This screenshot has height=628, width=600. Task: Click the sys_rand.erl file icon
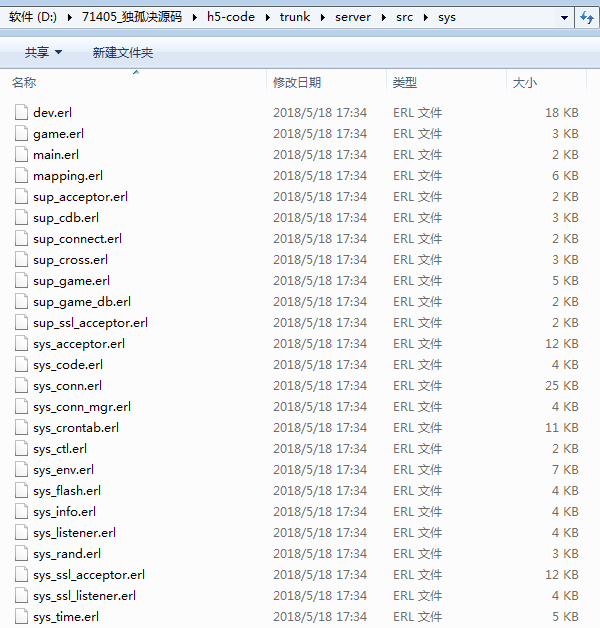[x=22, y=554]
